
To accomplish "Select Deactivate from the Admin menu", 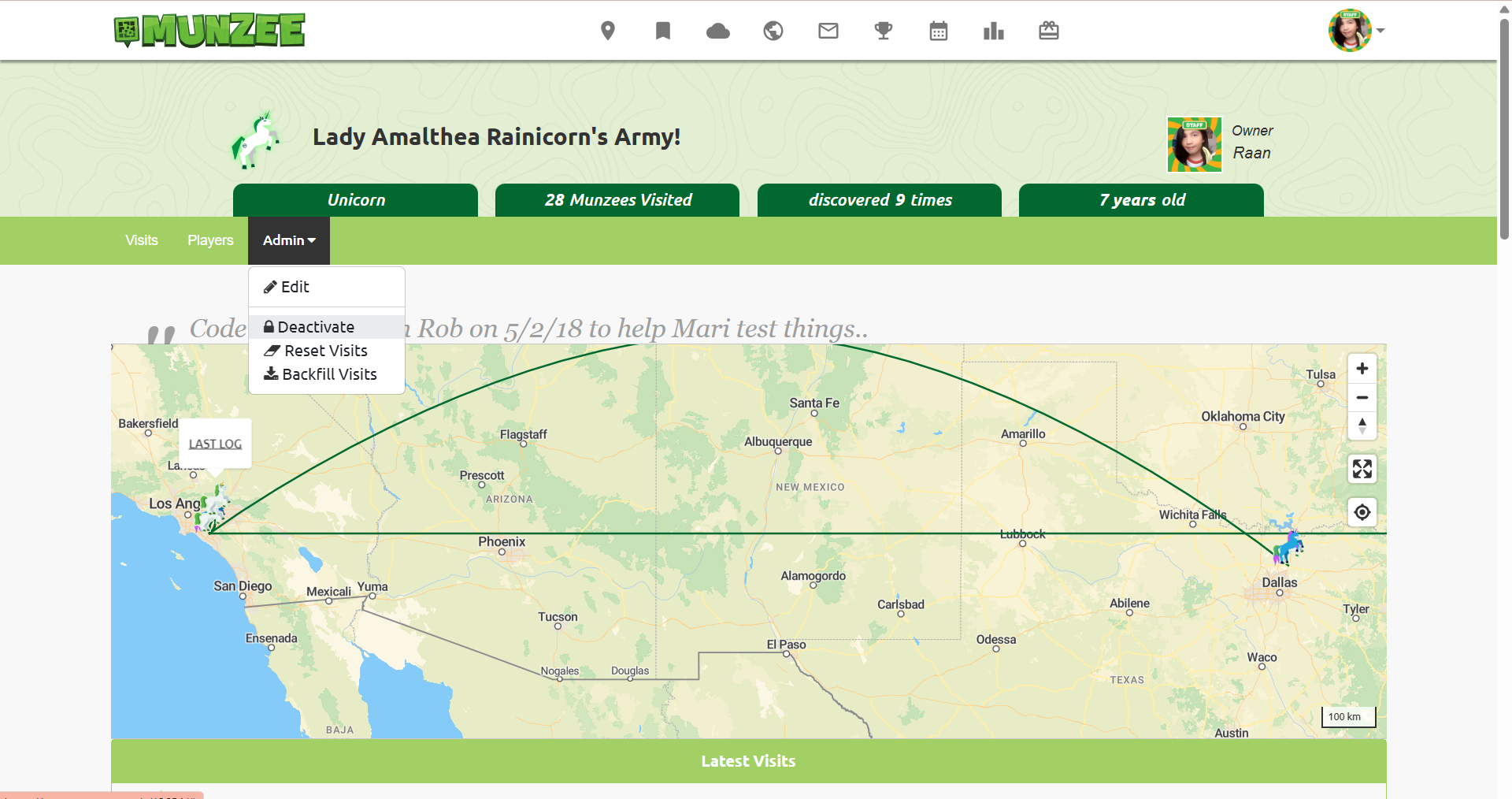I will coord(316,327).
